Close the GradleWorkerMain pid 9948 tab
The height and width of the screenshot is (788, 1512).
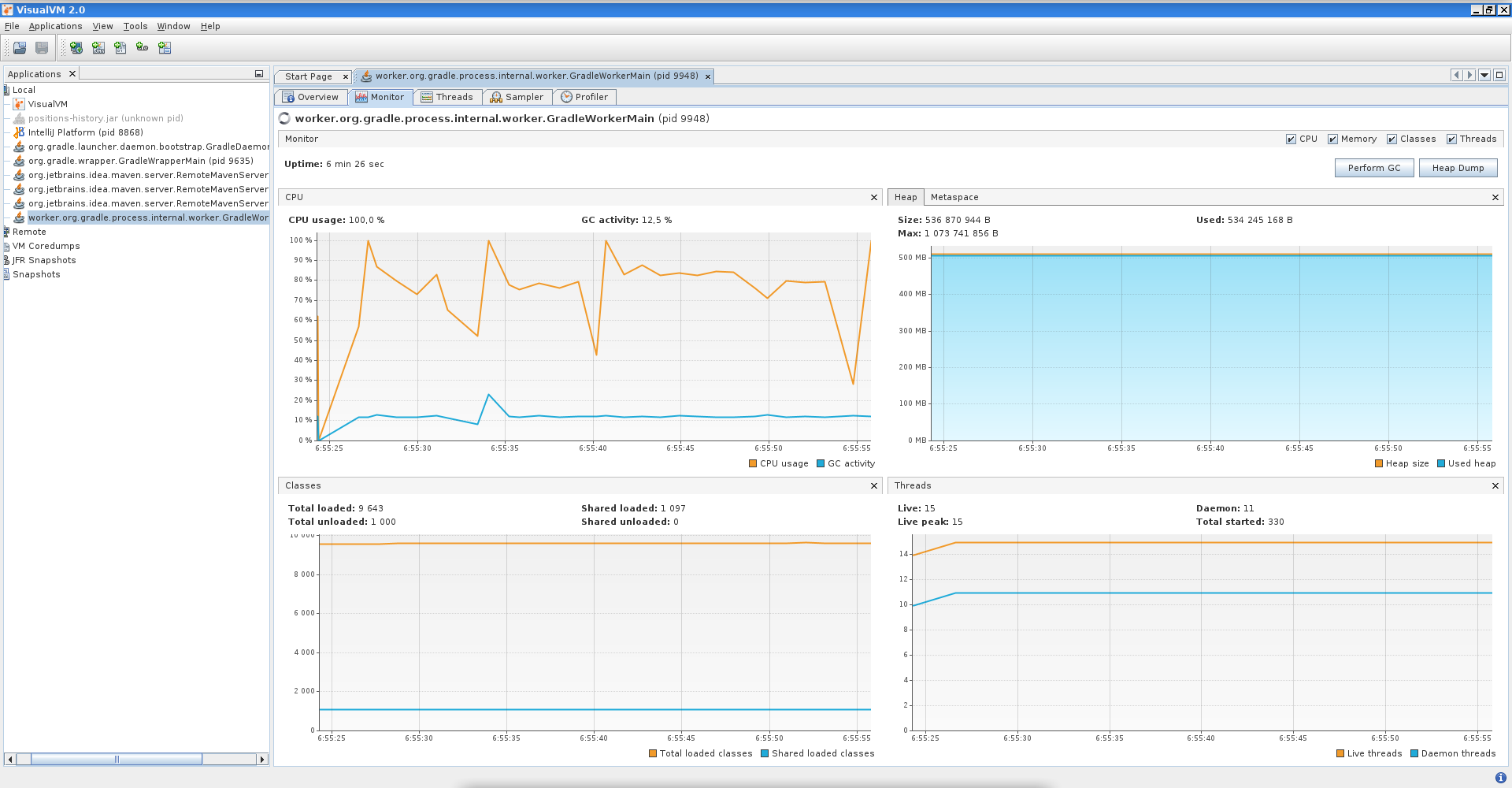[x=708, y=76]
